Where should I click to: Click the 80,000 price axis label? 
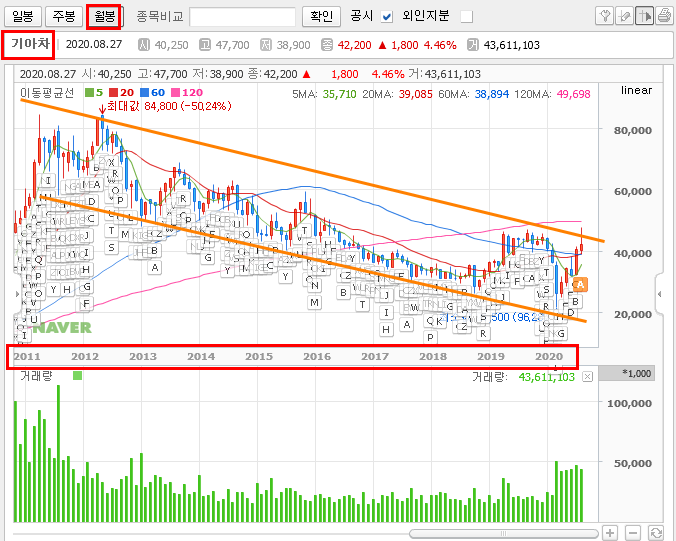pyautogui.click(x=632, y=130)
